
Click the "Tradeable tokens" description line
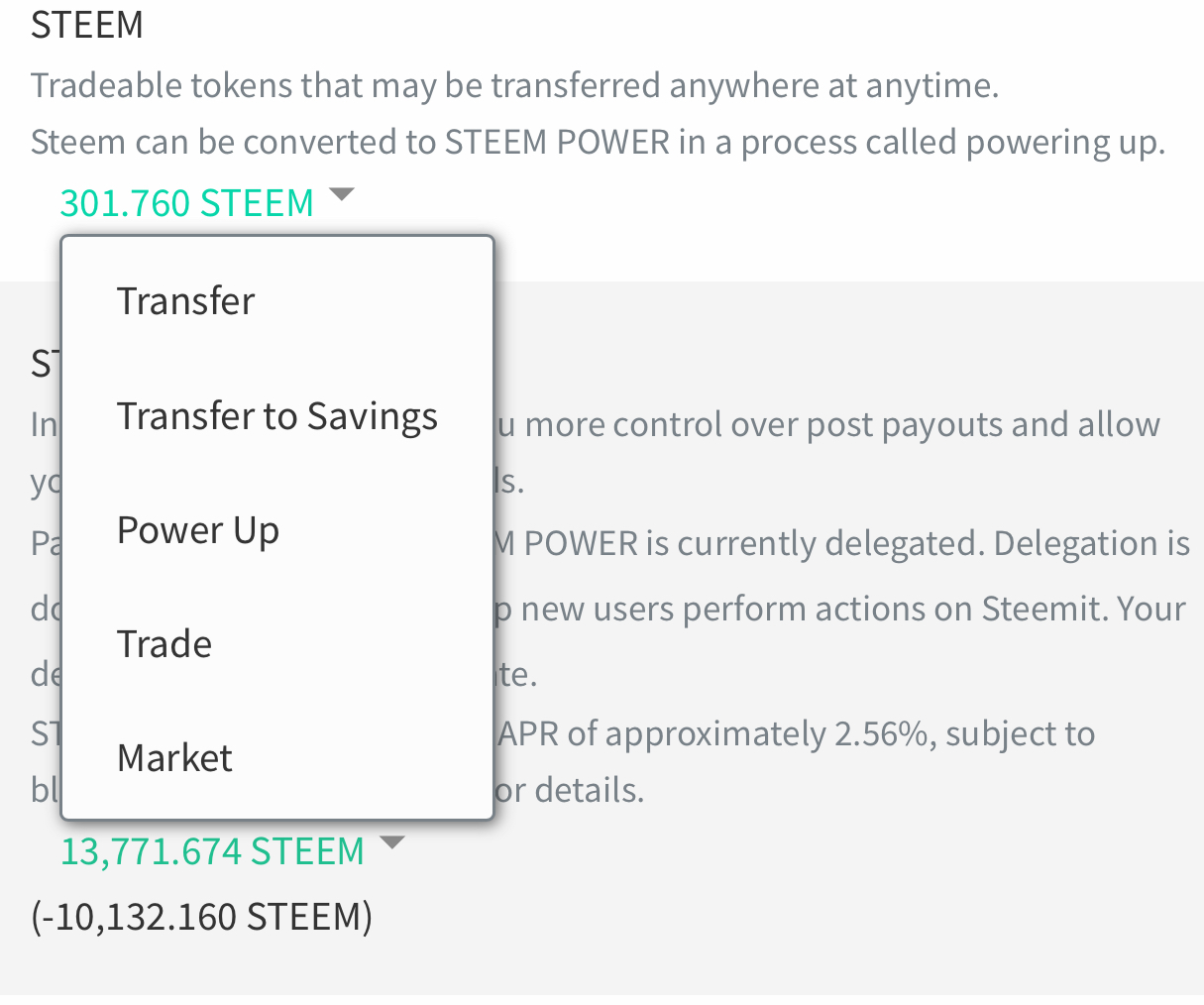[514, 85]
